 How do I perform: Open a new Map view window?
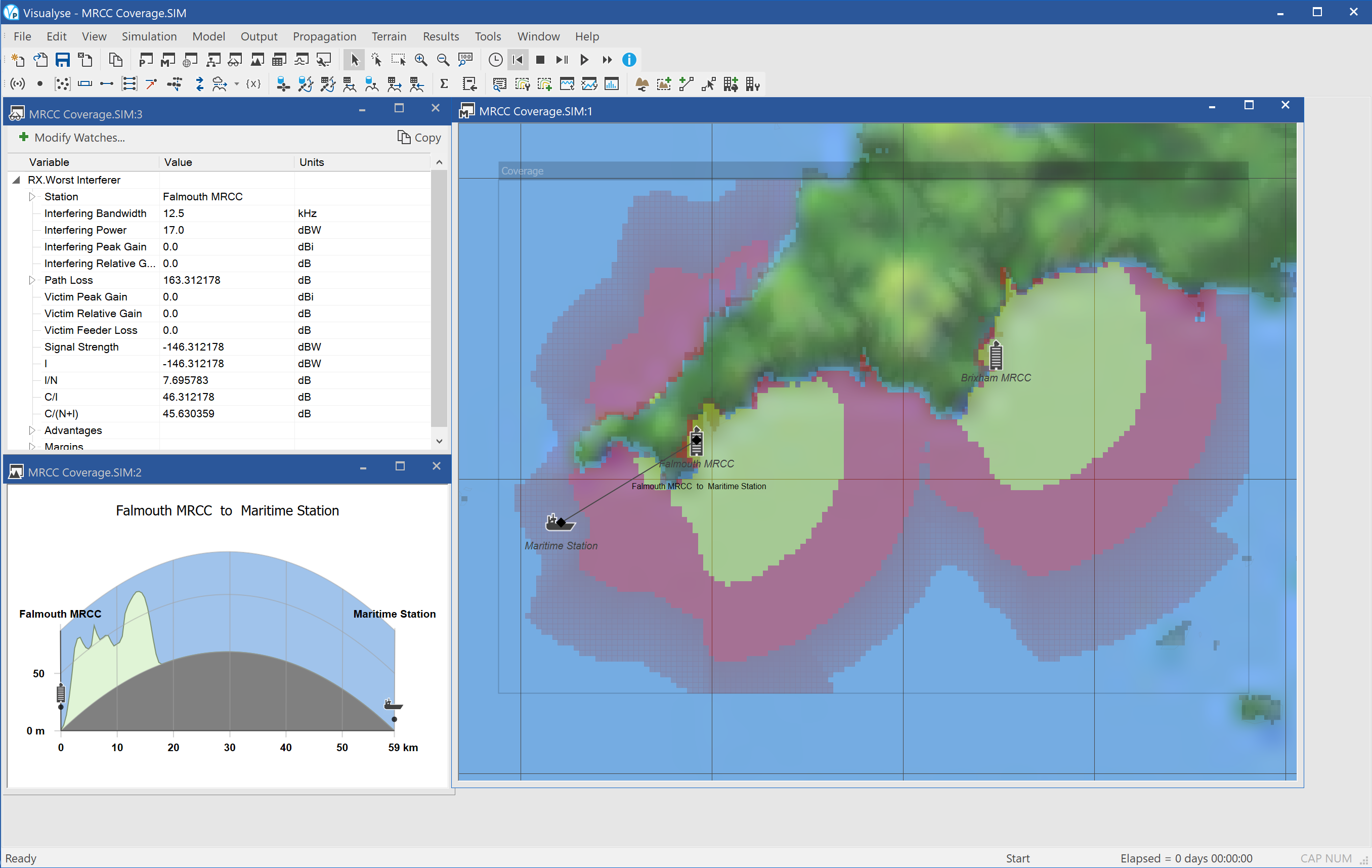pos(168,60)
